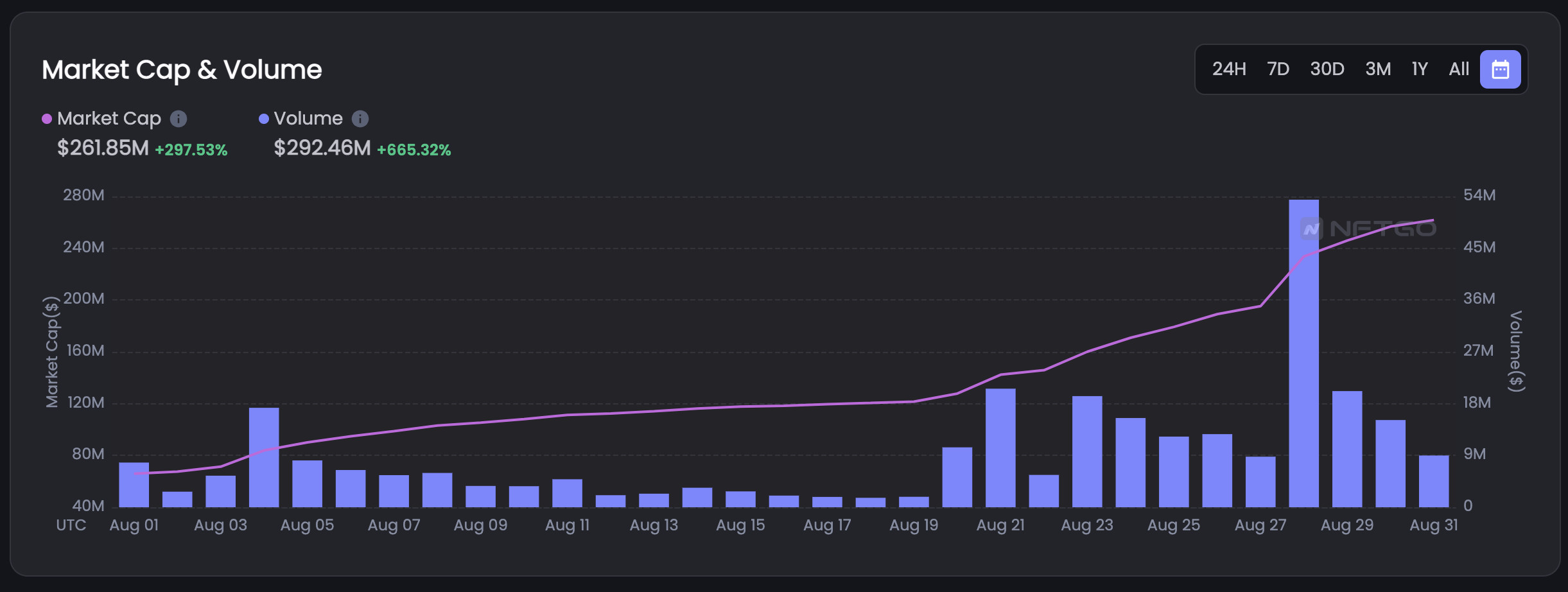This screenshot has width=1568, height=592.
Task: Click the Aug 04 volume bar
Action: point(264,457)
